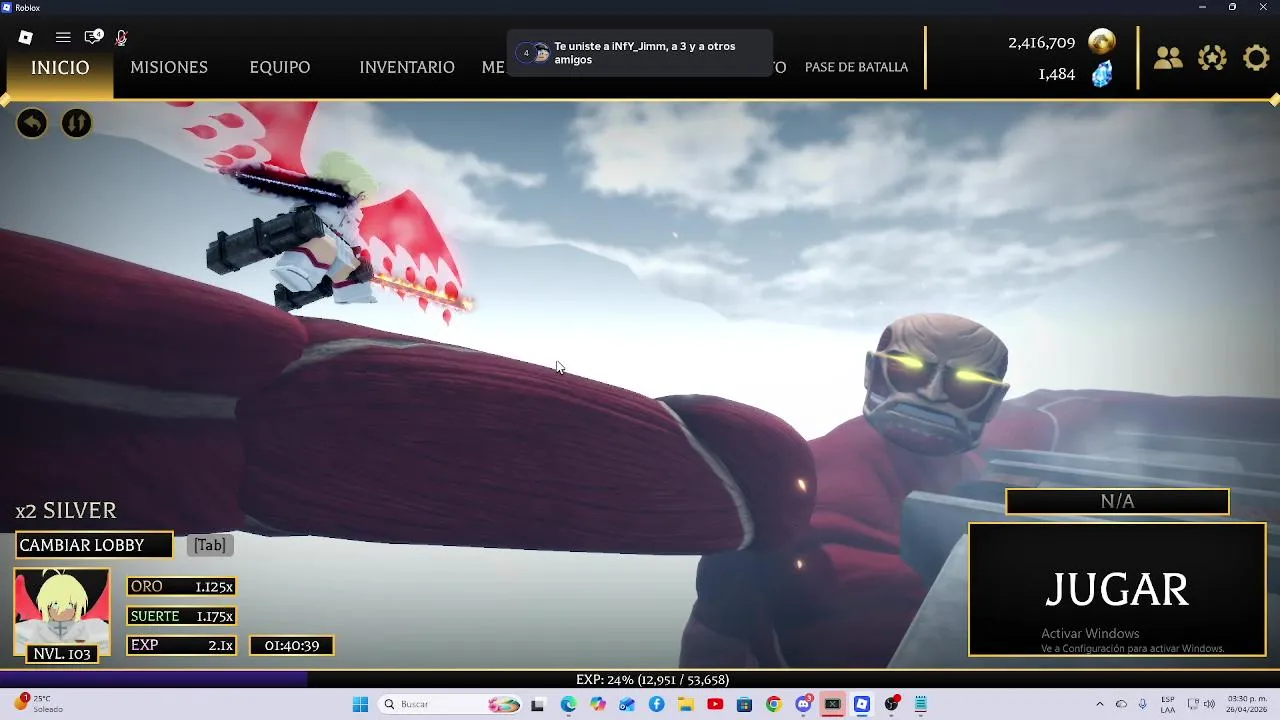The height and width of the screenshot is (720, 1280).
Task: Open the MISIONES tab
Action: point(169,67)
